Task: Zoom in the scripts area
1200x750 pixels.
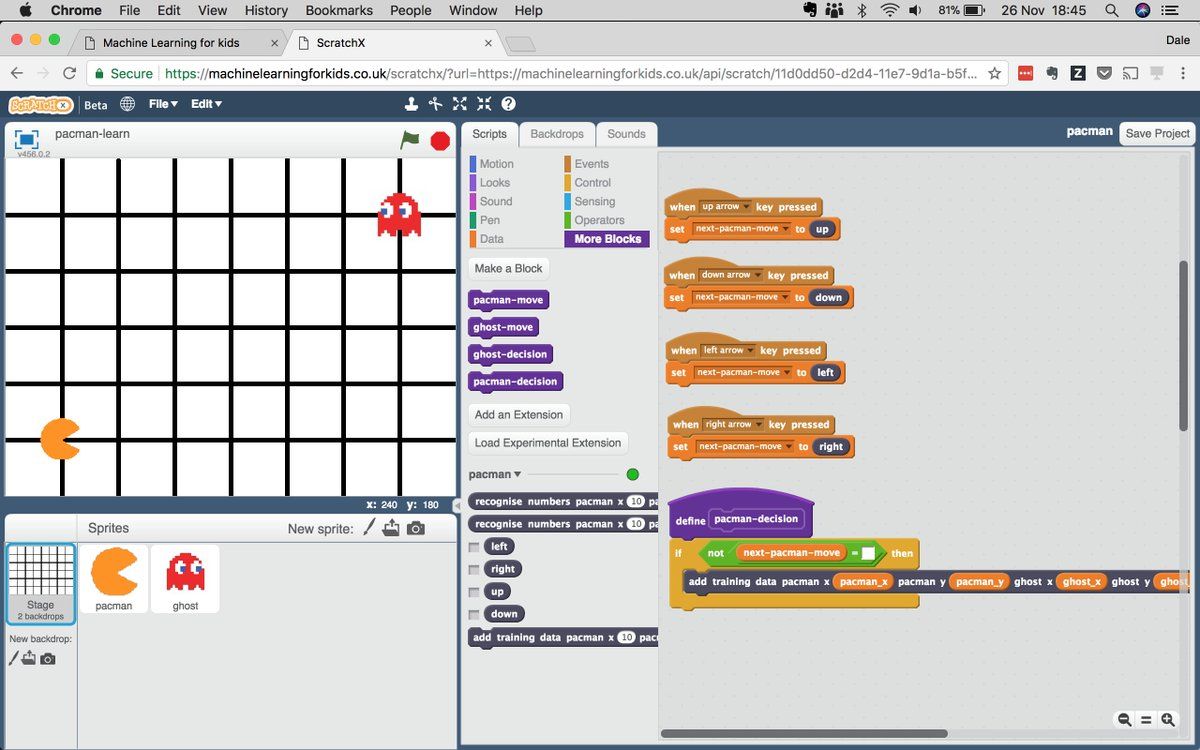Action: (1167, 720)
